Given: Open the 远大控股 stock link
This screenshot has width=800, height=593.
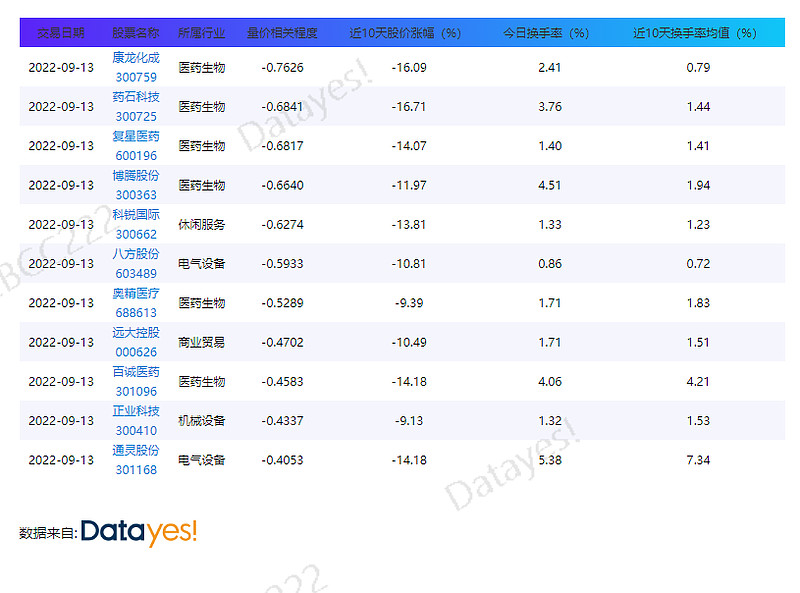Looking at the screenshot, I should click(x=136, y=333).
